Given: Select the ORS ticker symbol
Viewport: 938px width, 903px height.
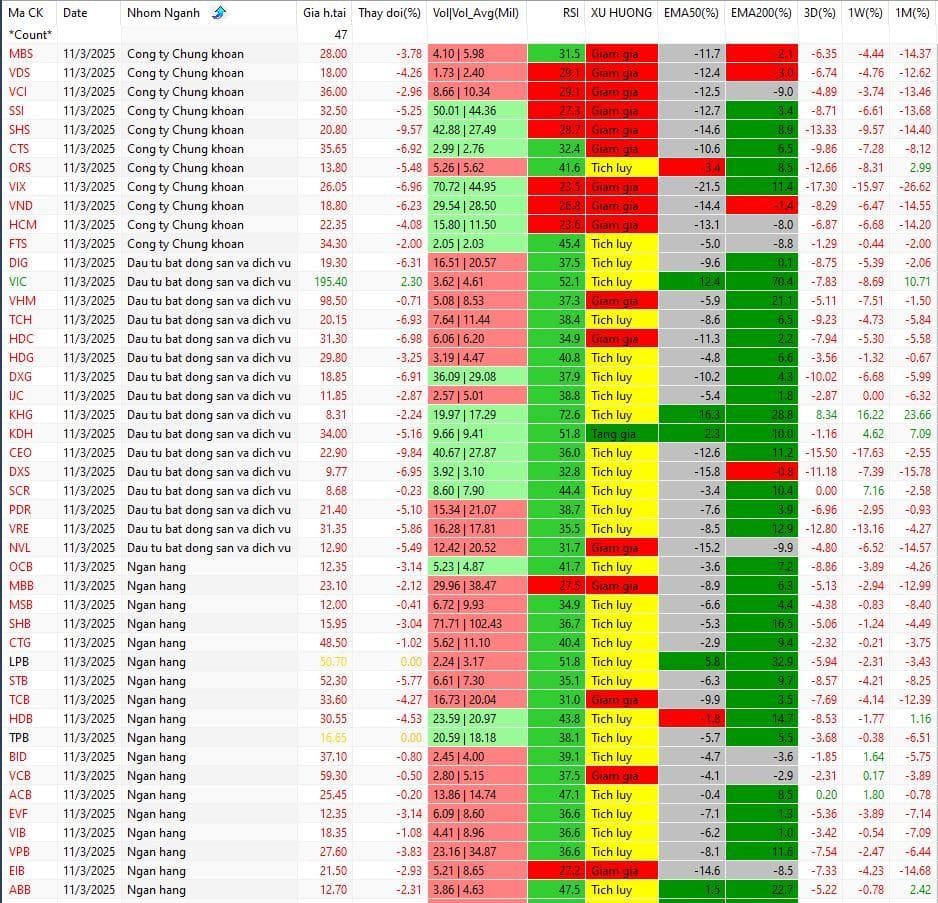Looking at the screenshot, I should coord(20,168).
